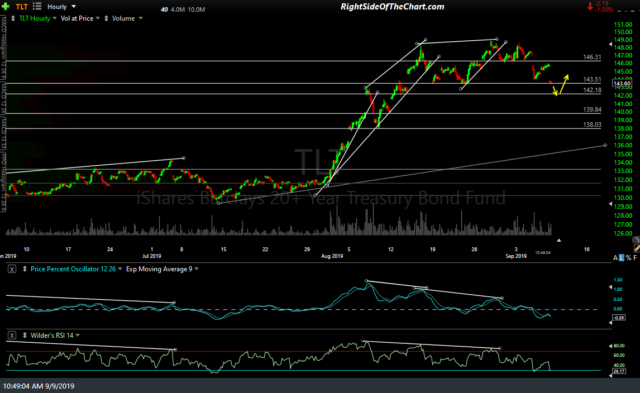Click the Jul 2019 date axis label
The width and height of the screenshot is (640, 393).
151,256
